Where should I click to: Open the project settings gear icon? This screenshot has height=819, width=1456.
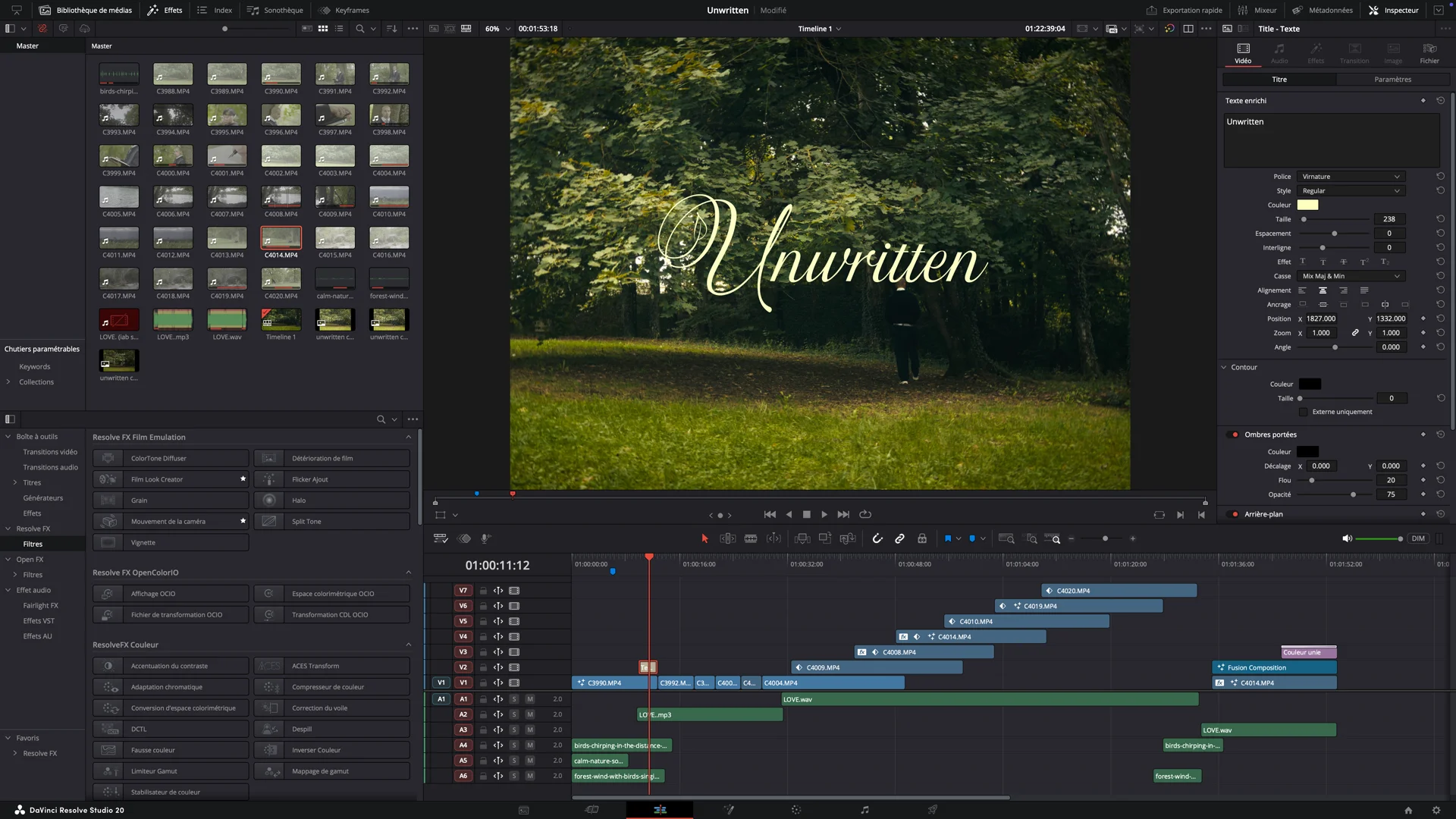[1436, 810]
